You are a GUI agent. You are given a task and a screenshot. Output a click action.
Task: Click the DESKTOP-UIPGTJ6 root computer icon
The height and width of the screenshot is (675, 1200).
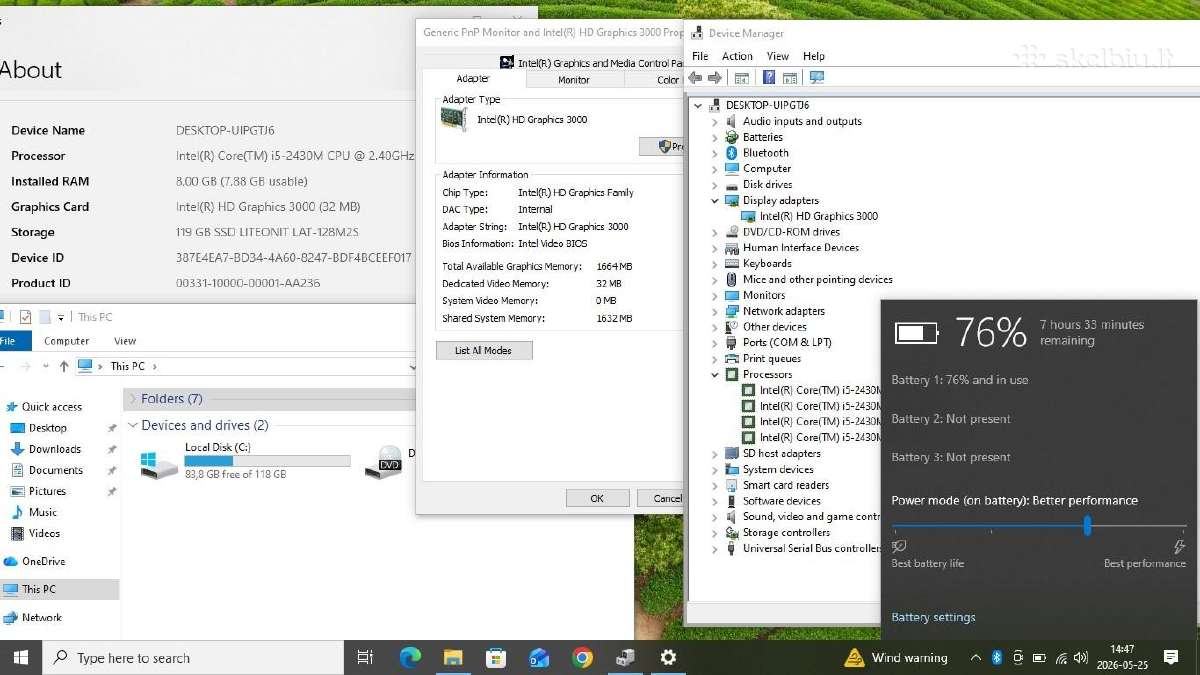(x=715, y=105)
